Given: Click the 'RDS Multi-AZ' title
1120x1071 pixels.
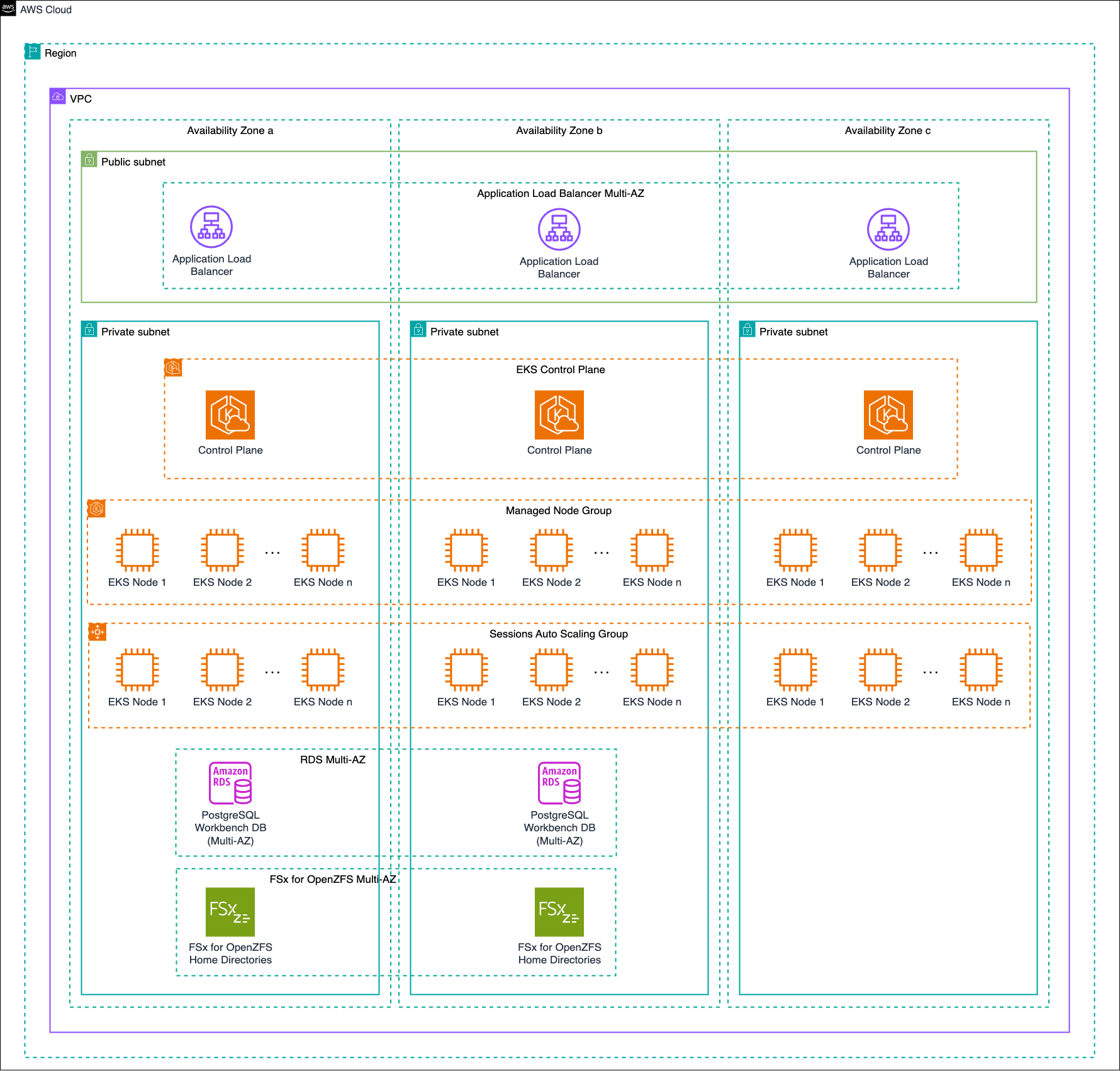Looking at the screenshot, I should click(x=333, y=760).
